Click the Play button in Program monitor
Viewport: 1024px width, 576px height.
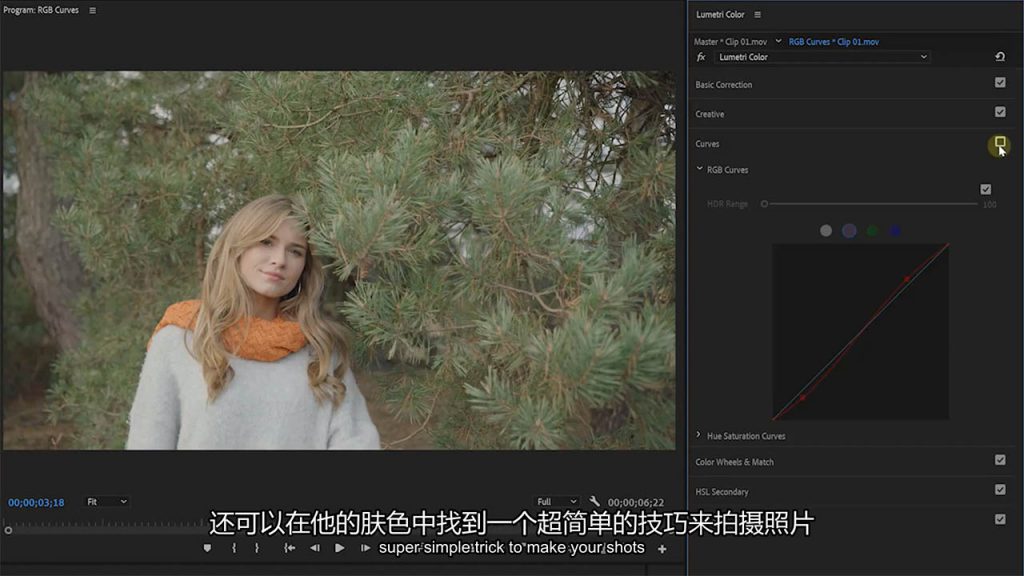click(x=340, y=548)
